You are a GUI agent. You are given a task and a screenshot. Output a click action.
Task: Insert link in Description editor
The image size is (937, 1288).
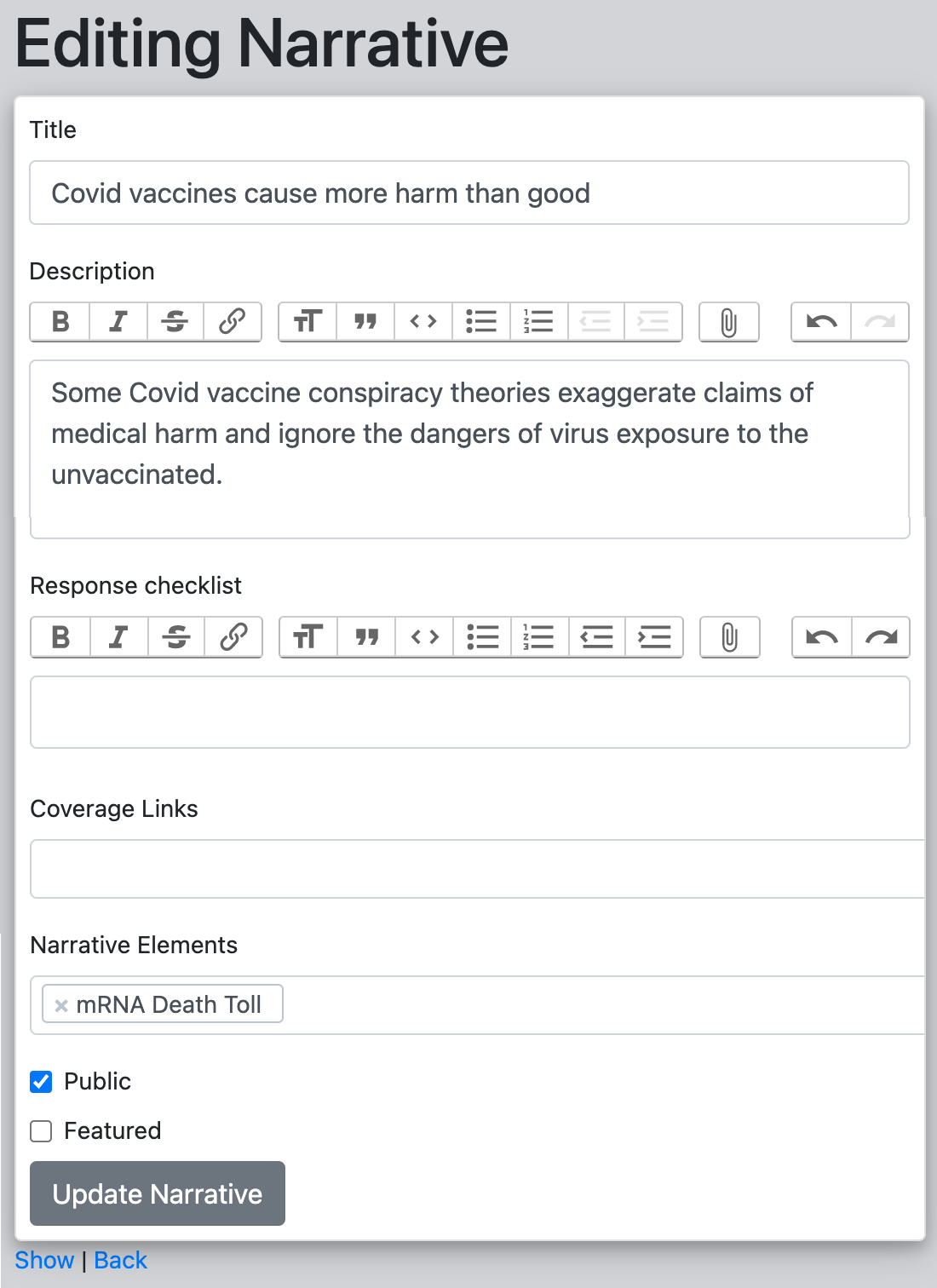[232, 322]
